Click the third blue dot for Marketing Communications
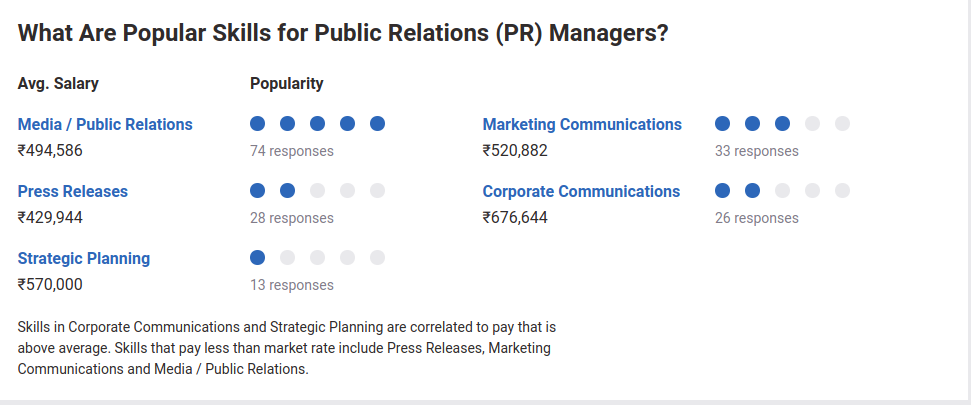Screen dimensions: 971x405 pyautogui.click(x=782, y=124)
